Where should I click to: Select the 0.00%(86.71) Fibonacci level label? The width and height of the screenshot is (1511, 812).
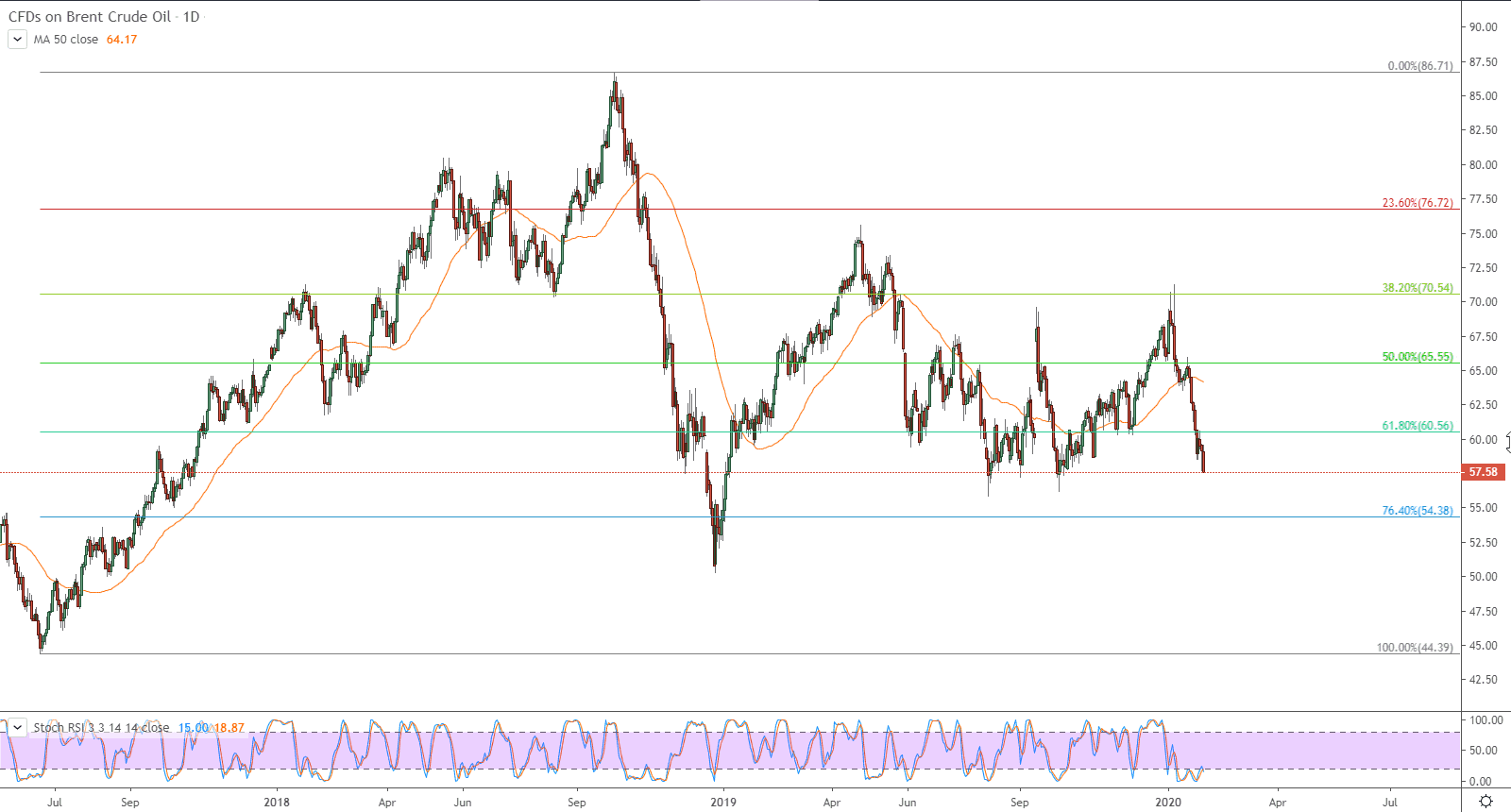(1420, 66)
